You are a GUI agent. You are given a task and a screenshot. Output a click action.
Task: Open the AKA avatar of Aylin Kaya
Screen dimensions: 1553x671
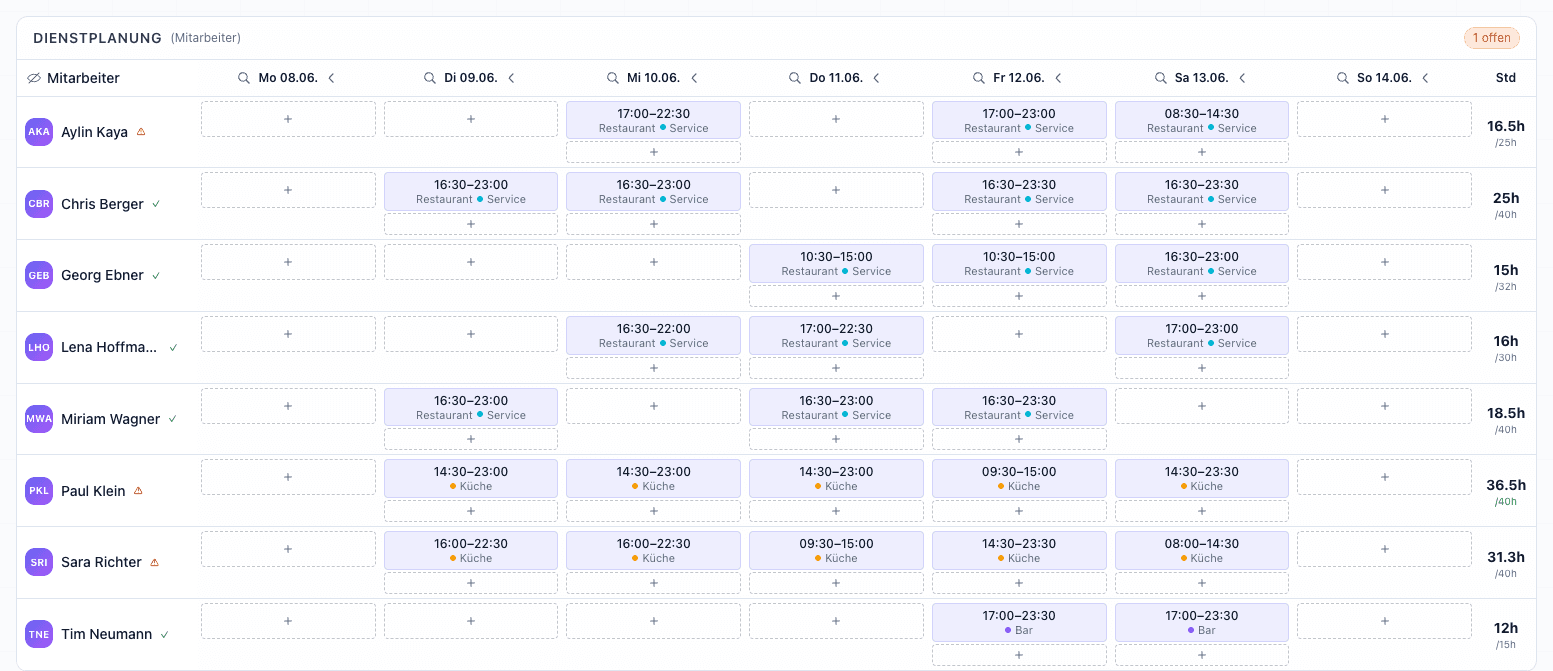pos(39,132)
